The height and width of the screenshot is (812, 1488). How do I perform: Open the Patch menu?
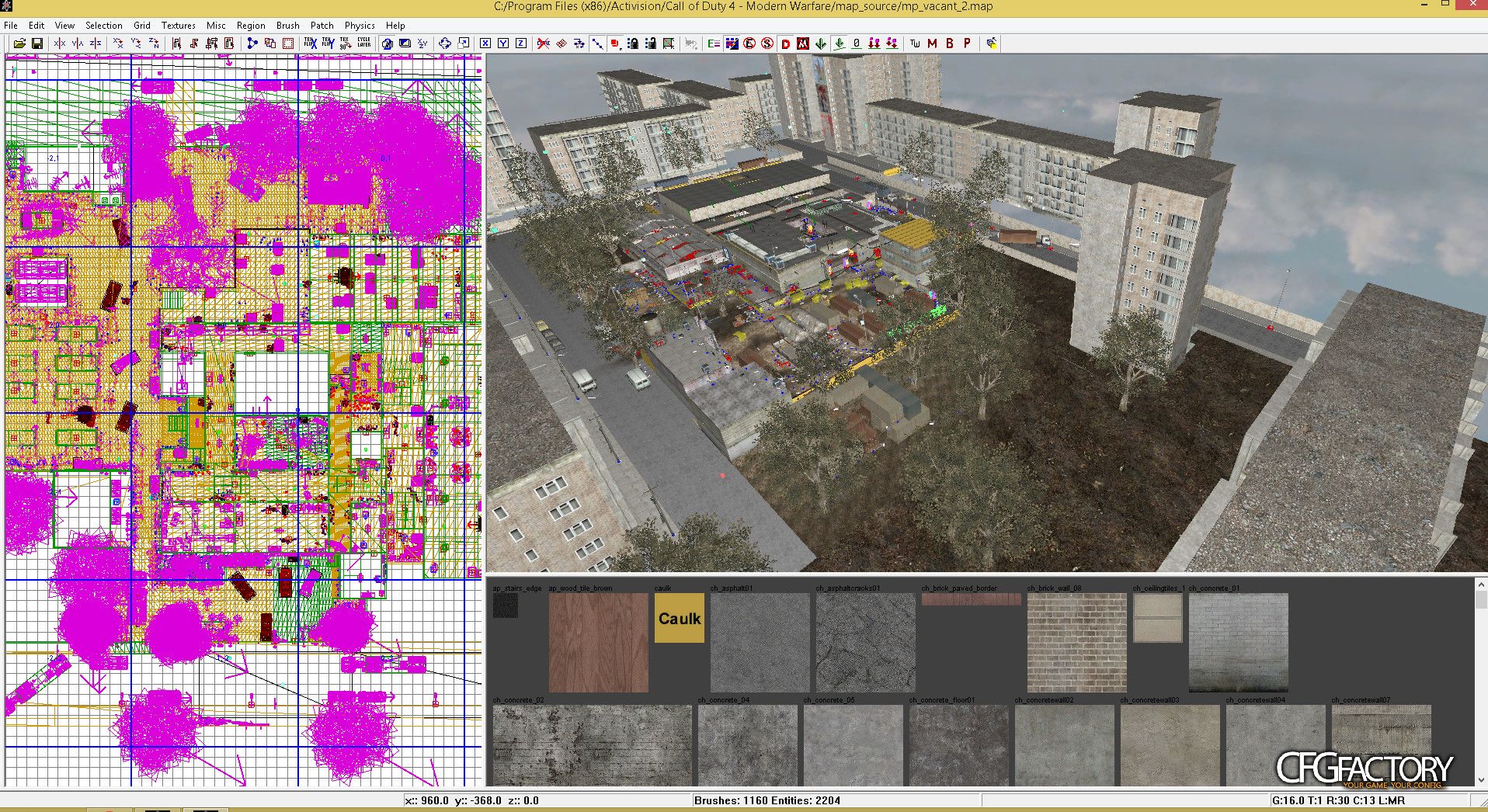pos(322,26)
